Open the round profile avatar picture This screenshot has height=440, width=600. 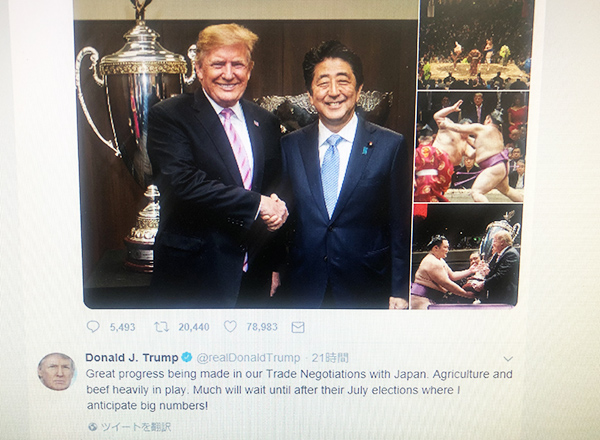57,372
